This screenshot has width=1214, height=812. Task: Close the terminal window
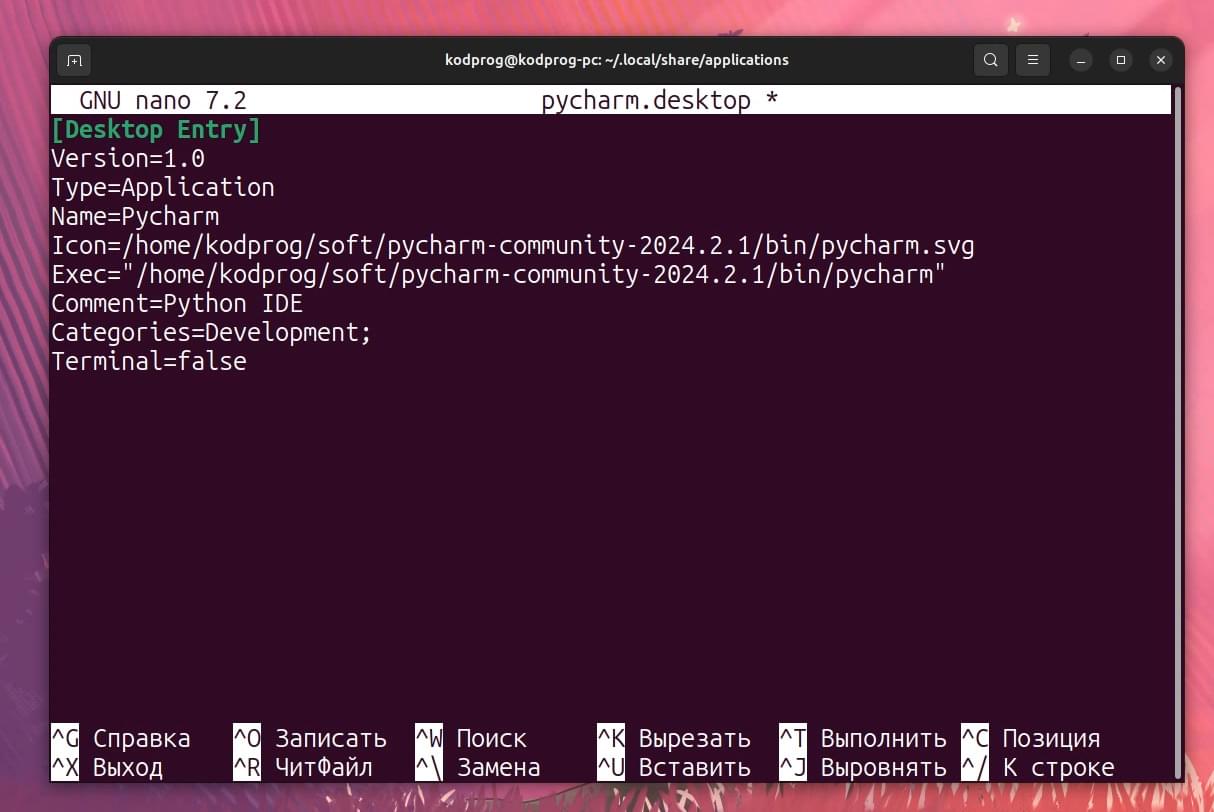point(1161,60)
